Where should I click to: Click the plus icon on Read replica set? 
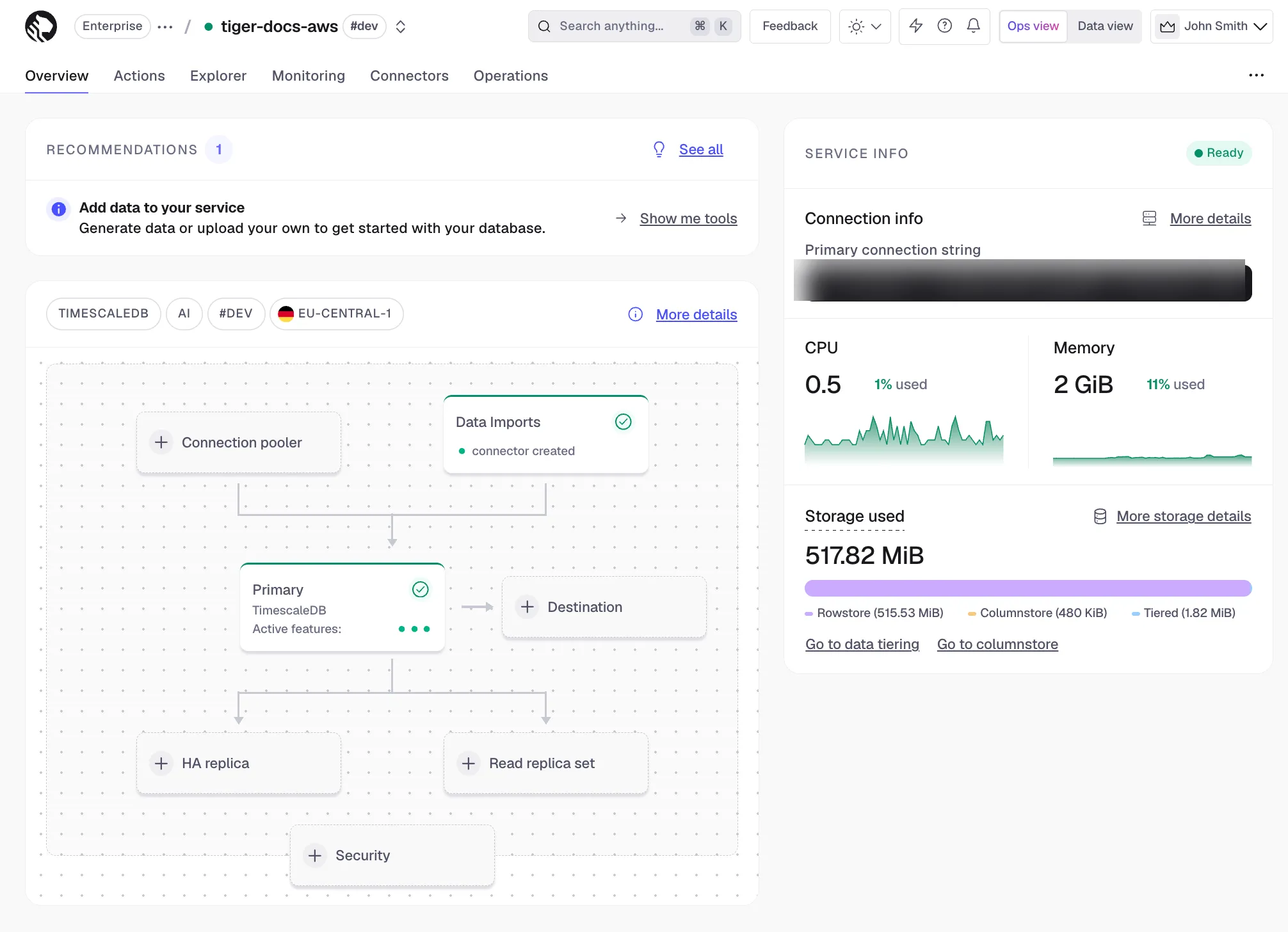coord(469,763)
